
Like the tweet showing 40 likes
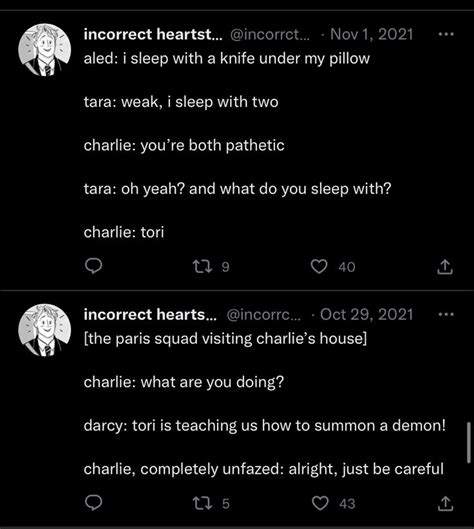pos(318,267)
